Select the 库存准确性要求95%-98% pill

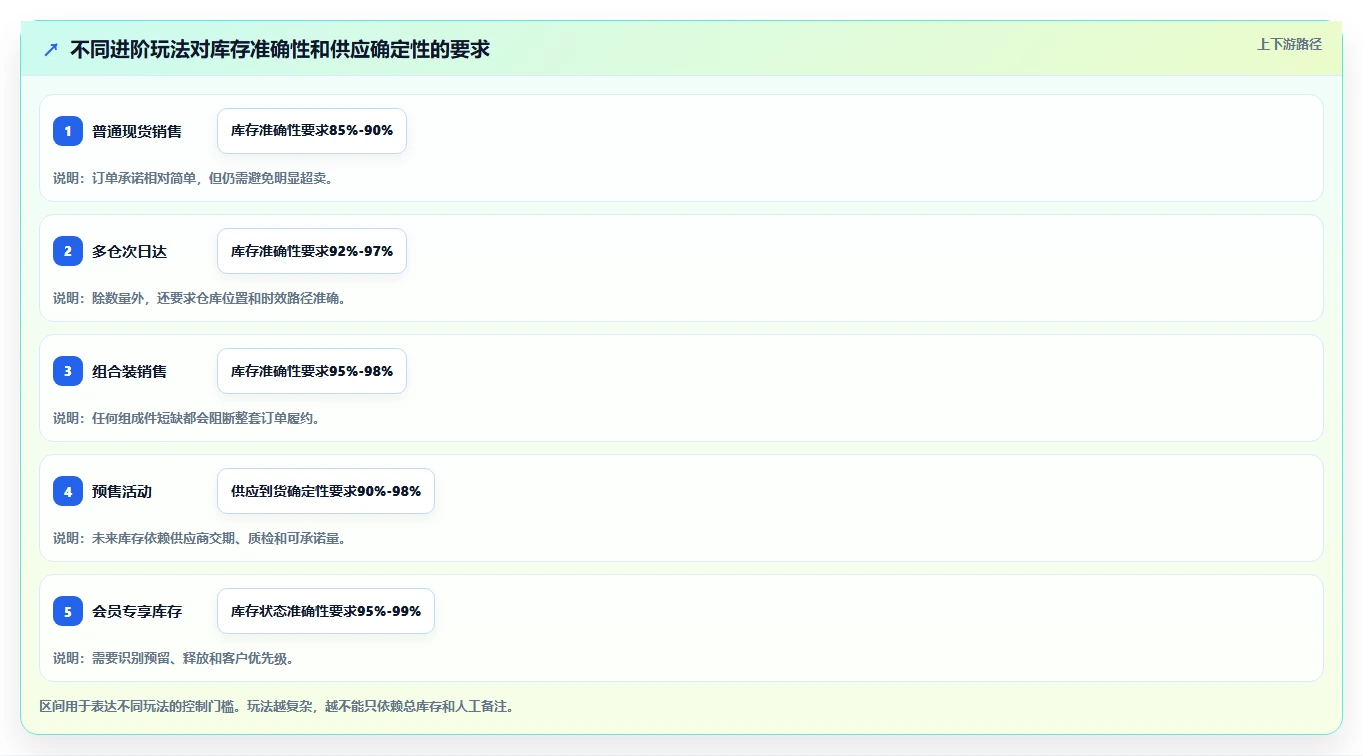312,371
